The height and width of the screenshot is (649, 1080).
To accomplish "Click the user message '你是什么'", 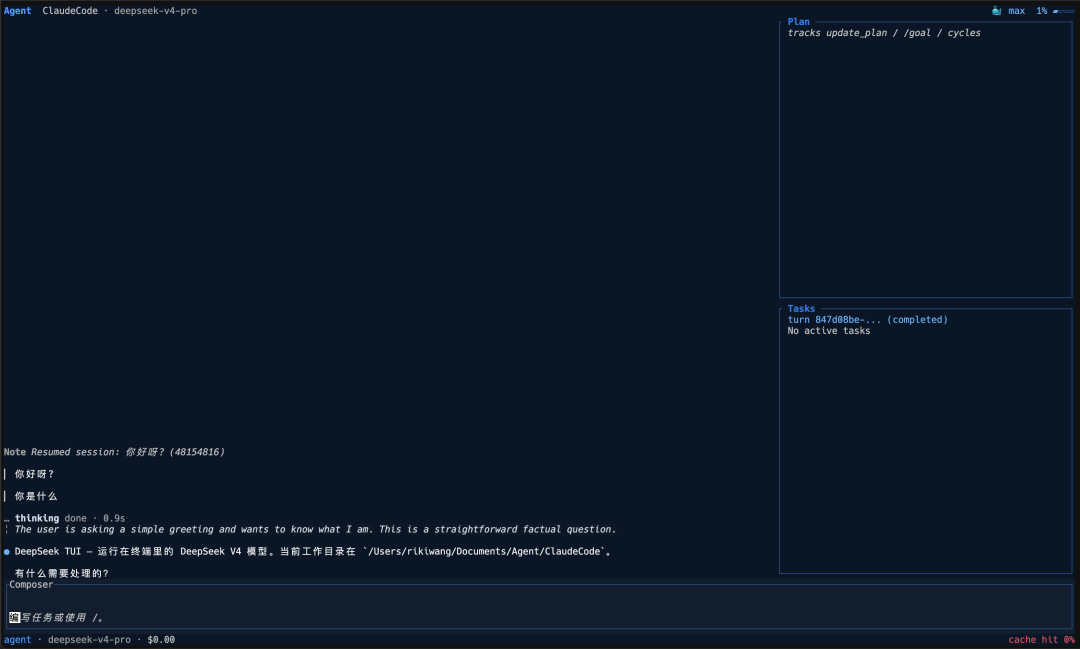I will (x=36, y=496).
